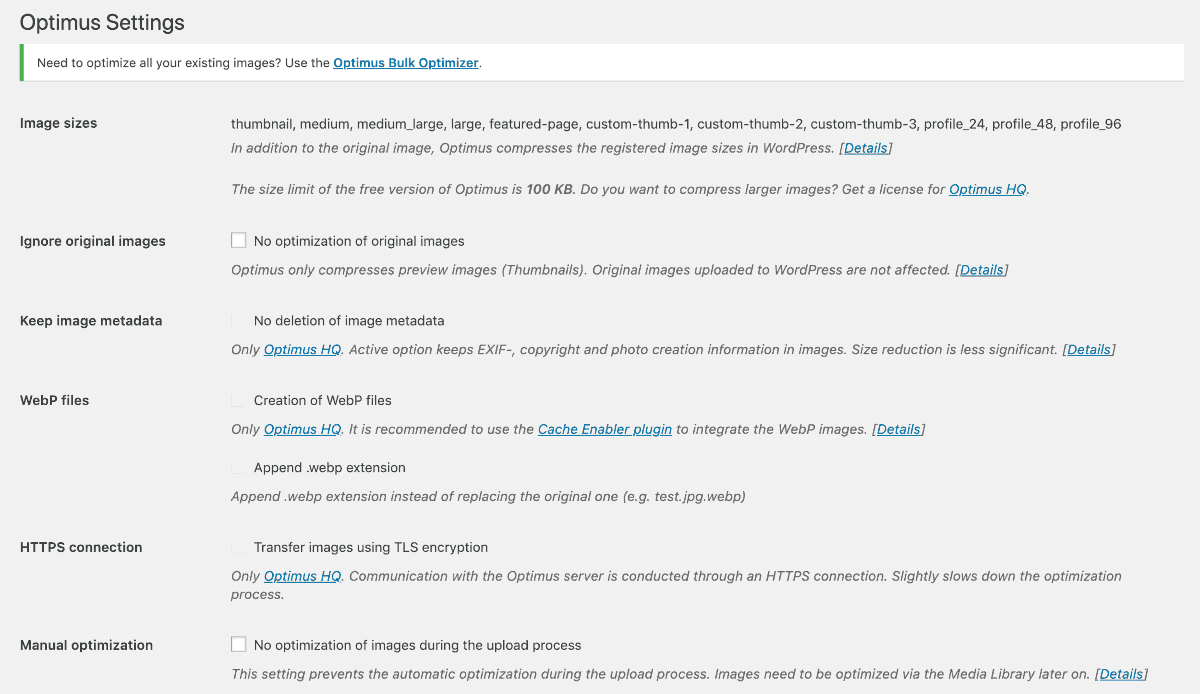Enable the "No optimization of original images" checkbox
Screen dimensions: 1200x694
point(238,240)
